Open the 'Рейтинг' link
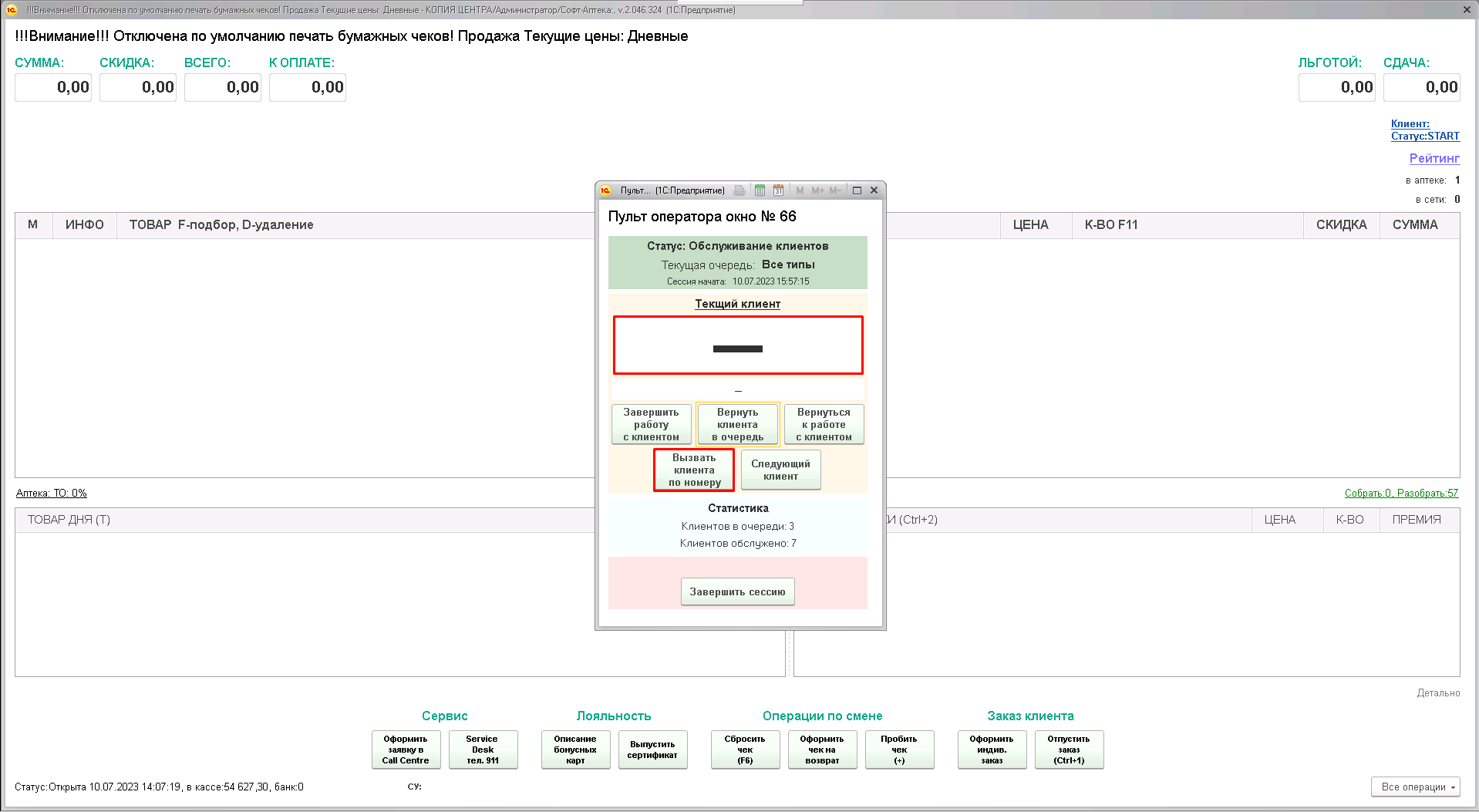 pos(1434,158)
